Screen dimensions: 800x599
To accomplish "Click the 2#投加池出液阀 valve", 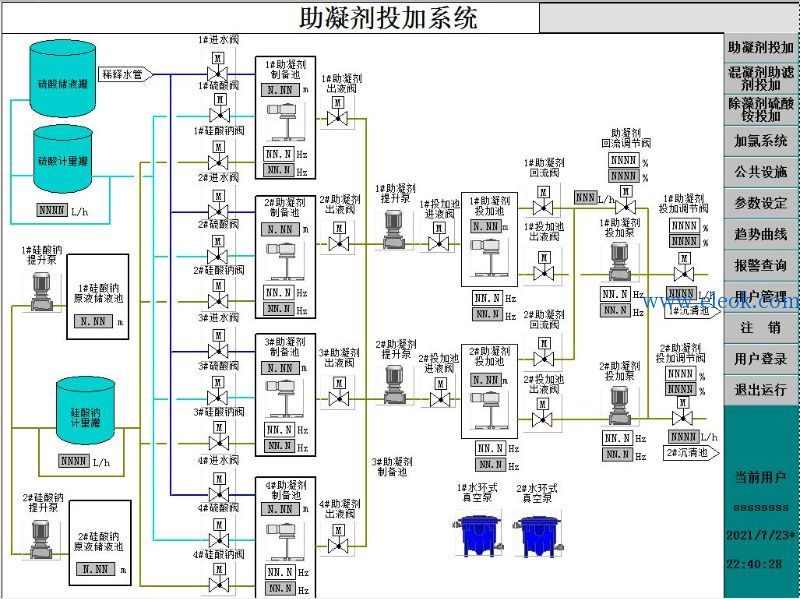I will (x=542, y=414).
